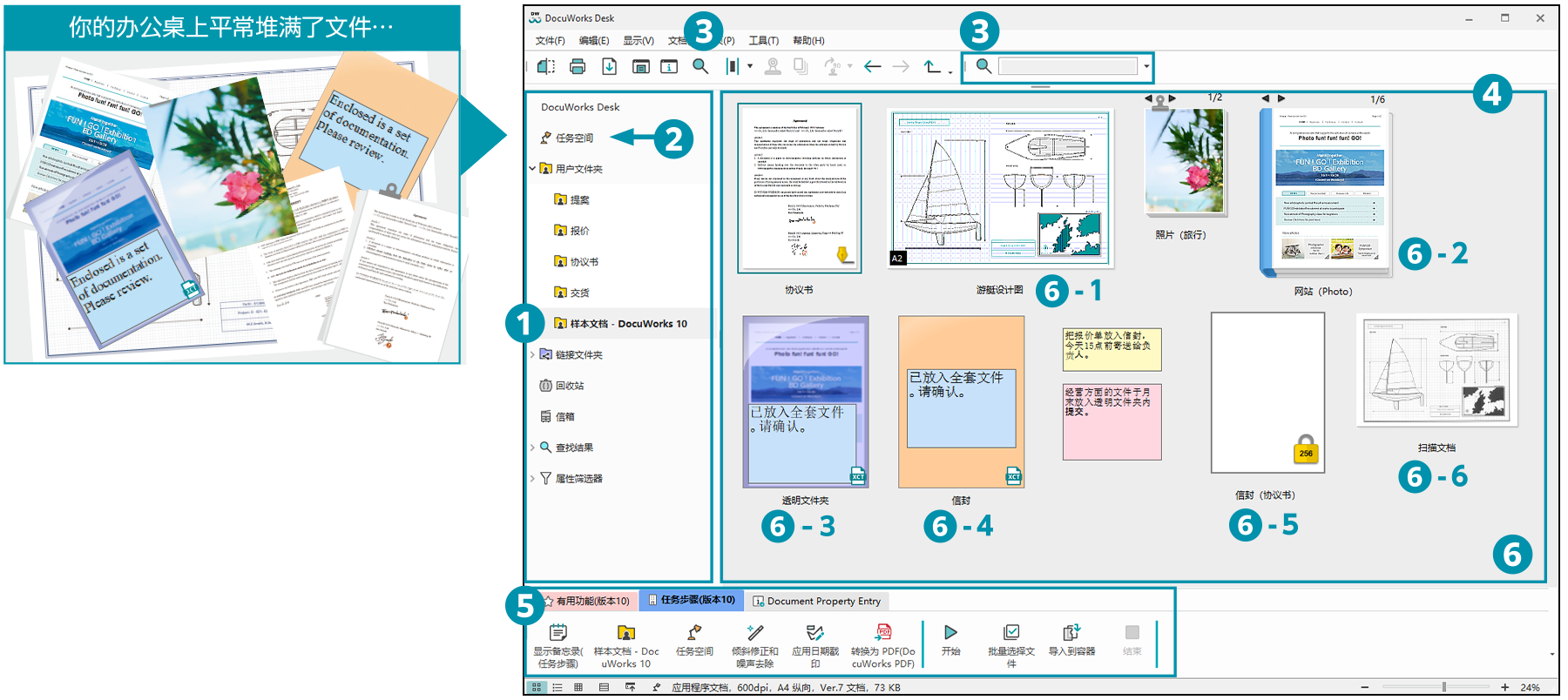
Task: Toggle details grid view in status bar
Action: [x=578, y=688]
